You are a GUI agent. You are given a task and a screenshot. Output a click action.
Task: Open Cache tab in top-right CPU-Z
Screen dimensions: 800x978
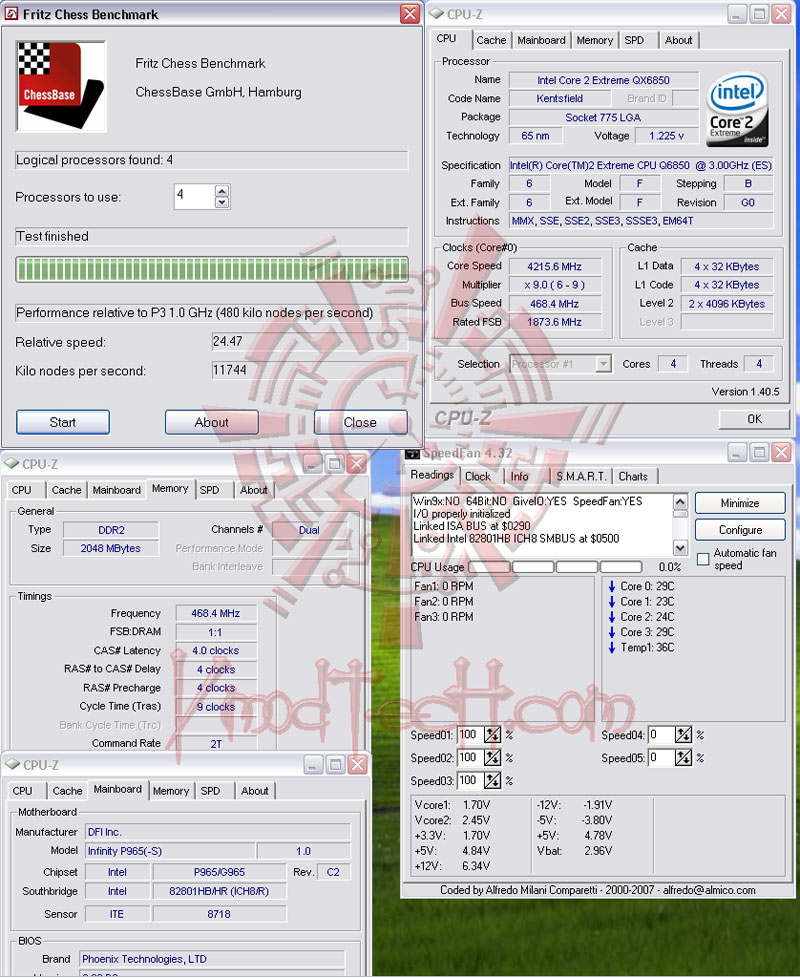(491, 40)
